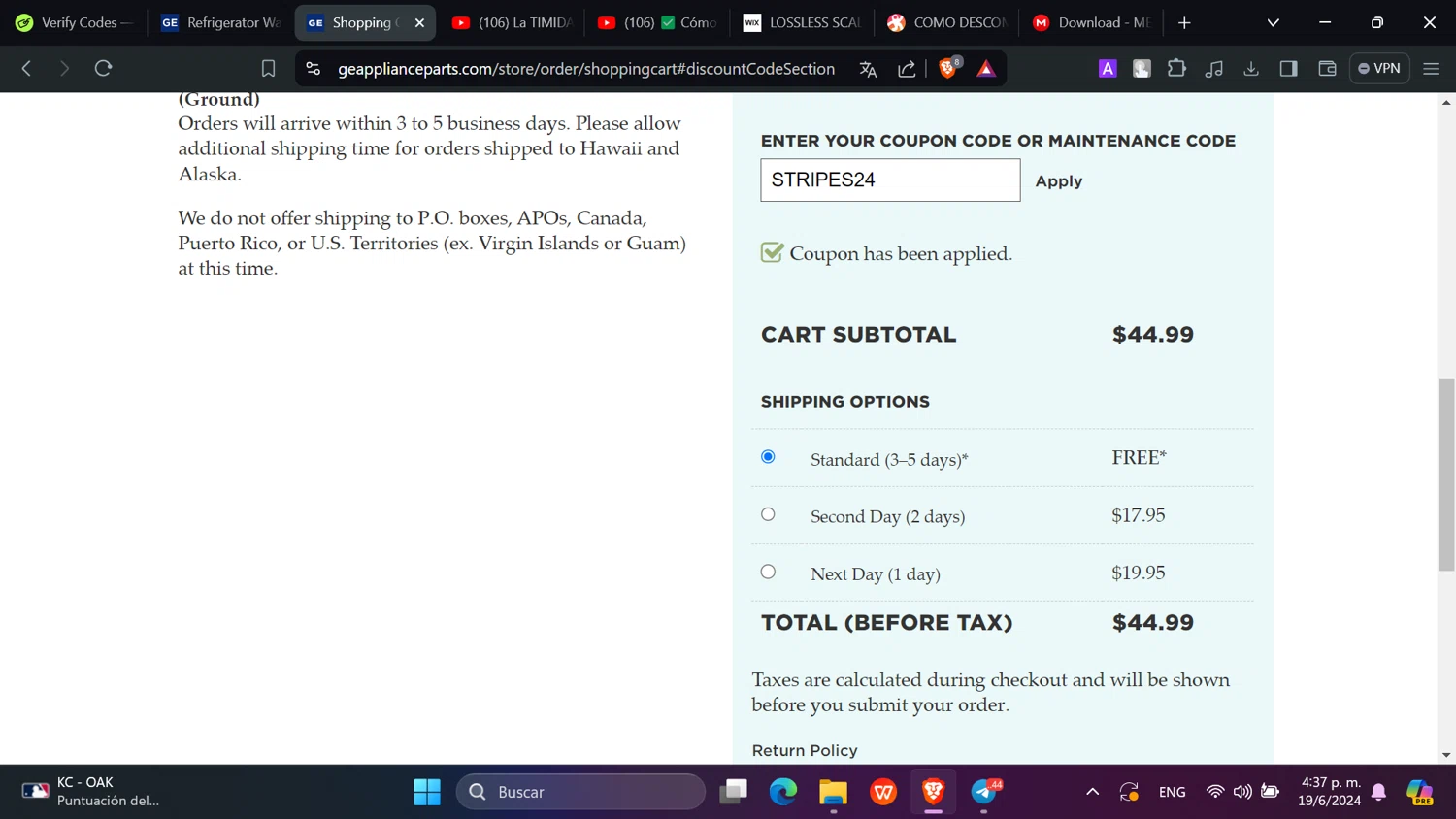Switch to Refrigerator Wa tab

point(220,22)
